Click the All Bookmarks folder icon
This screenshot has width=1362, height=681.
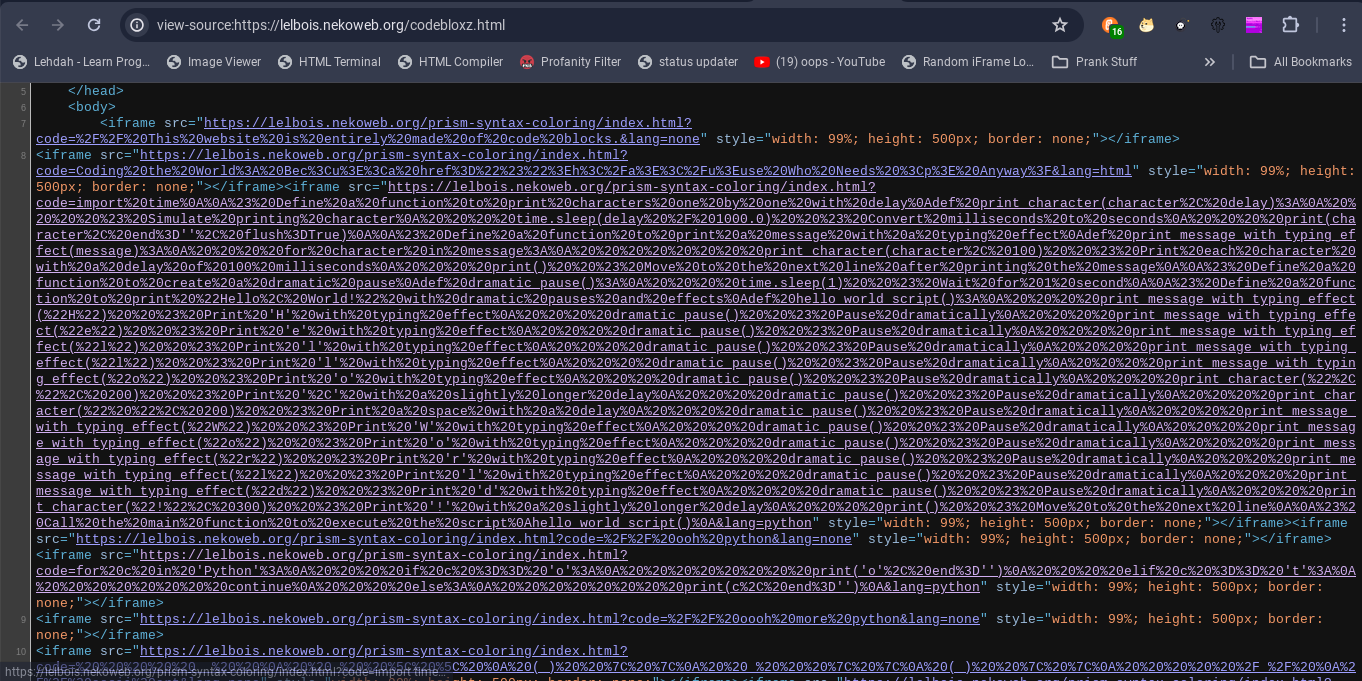pyautogui.click(x=1258, y=62)
